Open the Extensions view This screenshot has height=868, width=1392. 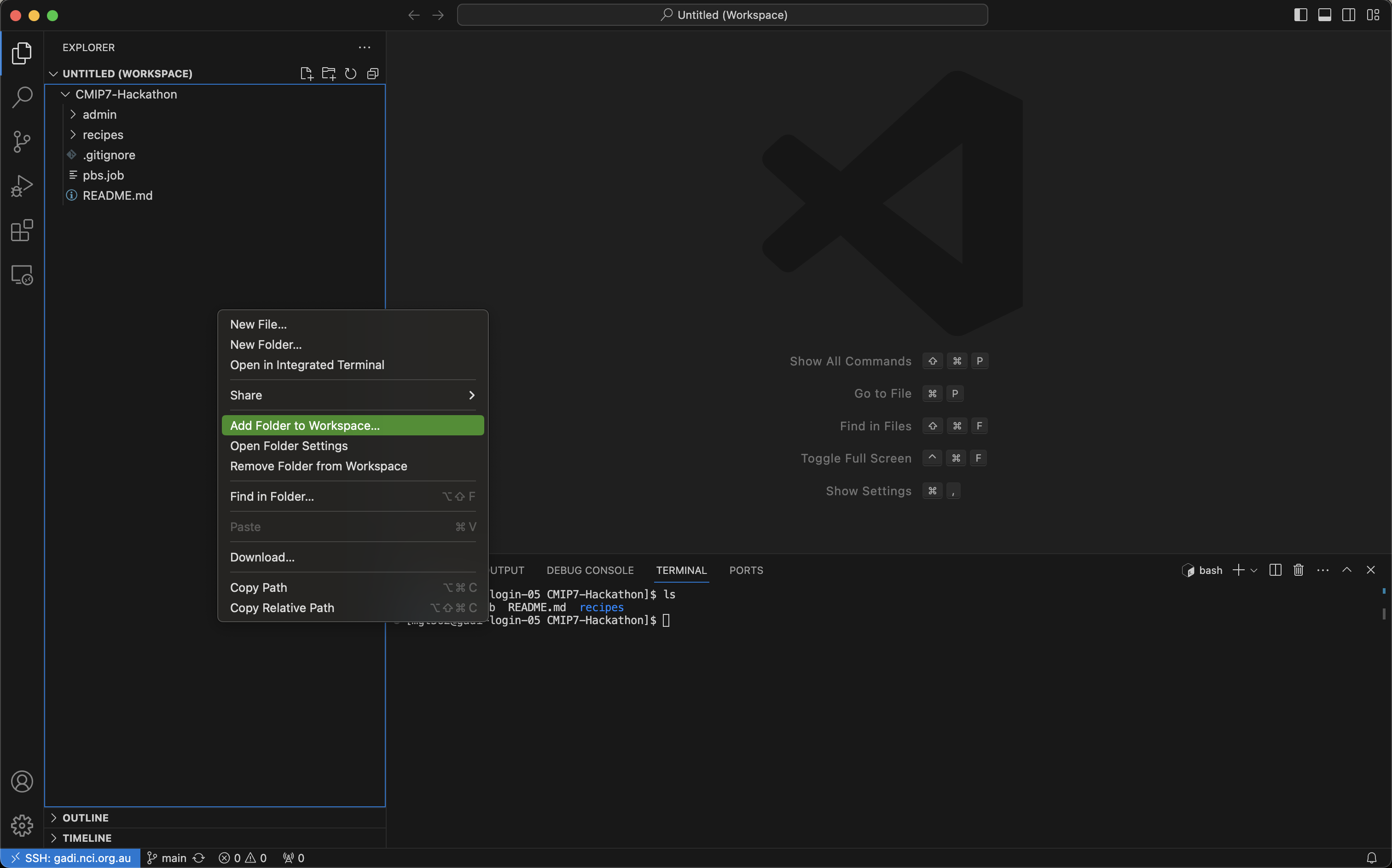(22, 230)
